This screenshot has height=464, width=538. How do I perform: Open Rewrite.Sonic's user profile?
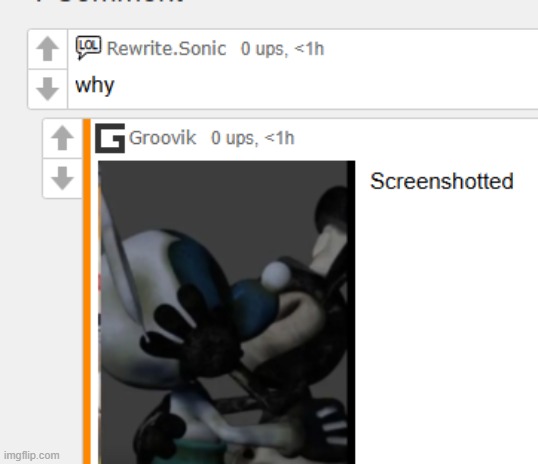coord(166,48)
